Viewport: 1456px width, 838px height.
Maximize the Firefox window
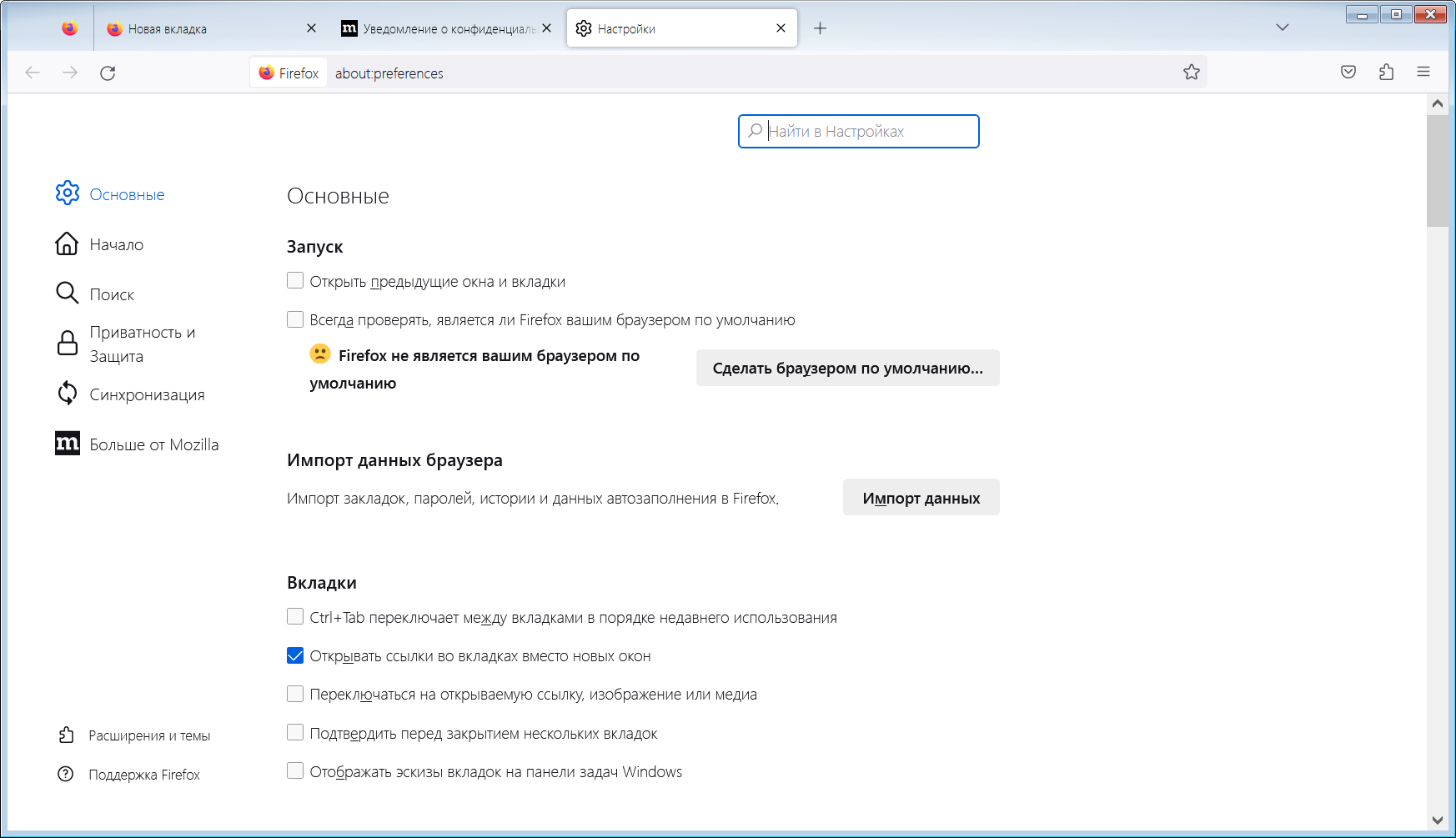click(1396, 14)
